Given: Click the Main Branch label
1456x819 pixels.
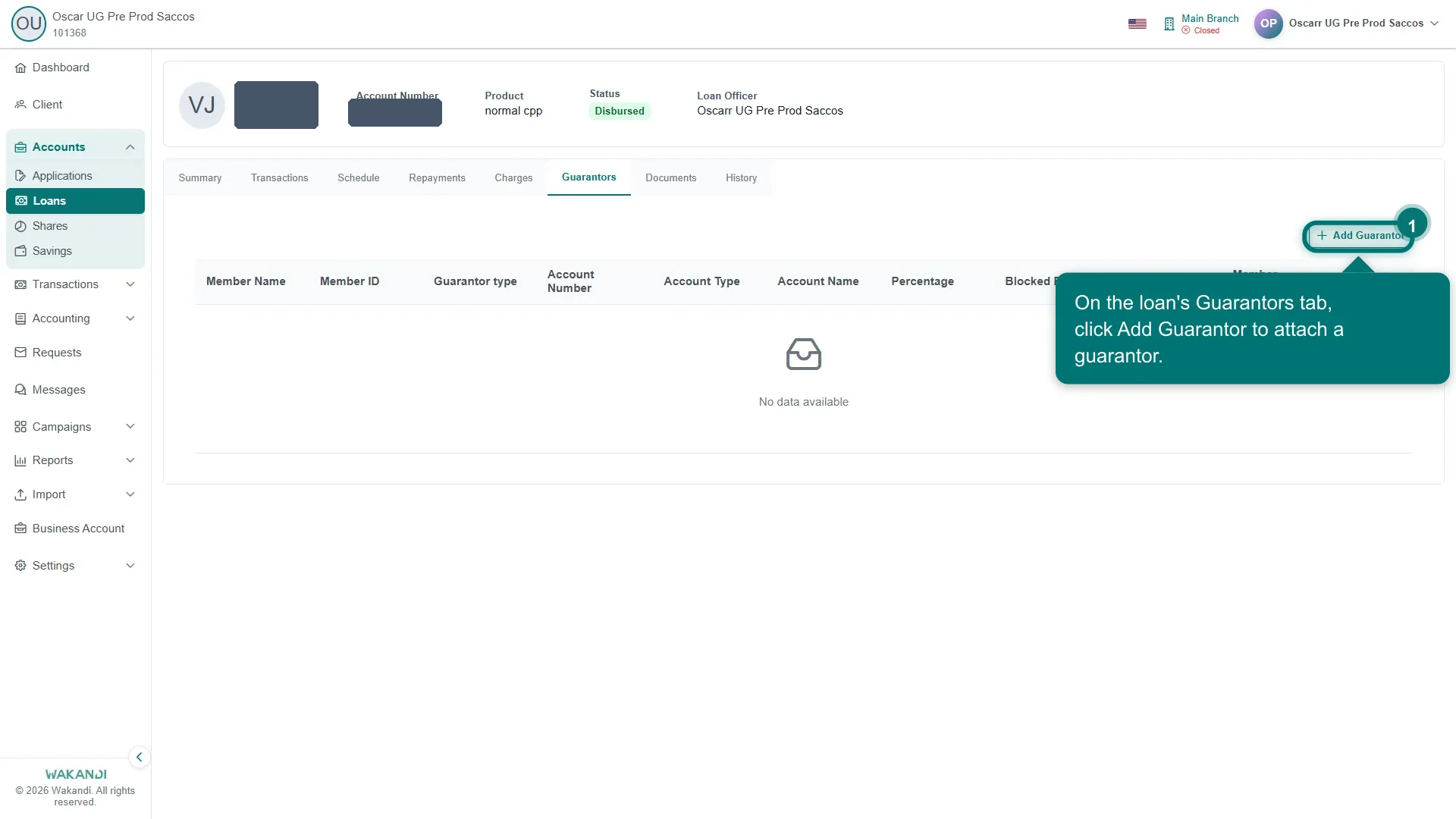Looking at the screenshot, I should 1210,18.
